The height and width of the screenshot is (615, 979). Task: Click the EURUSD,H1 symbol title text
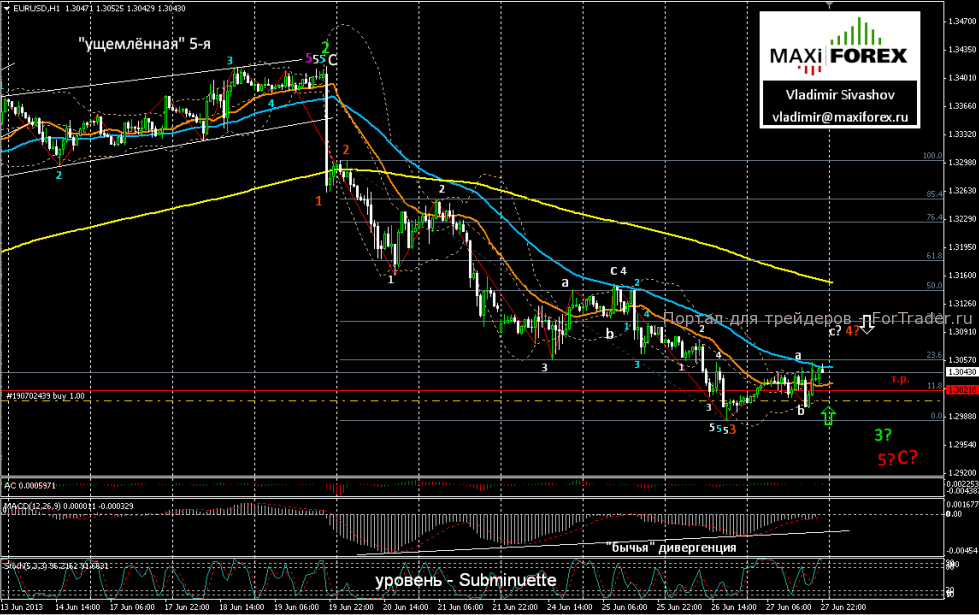[36, 8]
